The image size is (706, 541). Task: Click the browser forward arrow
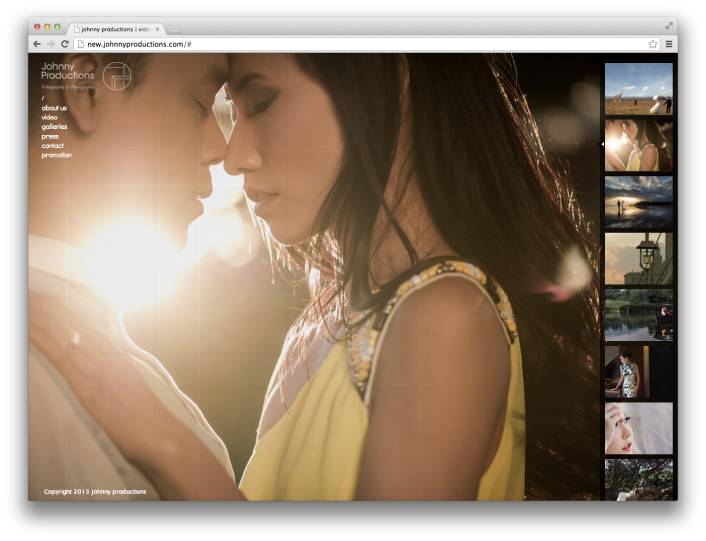coord(51,44)
